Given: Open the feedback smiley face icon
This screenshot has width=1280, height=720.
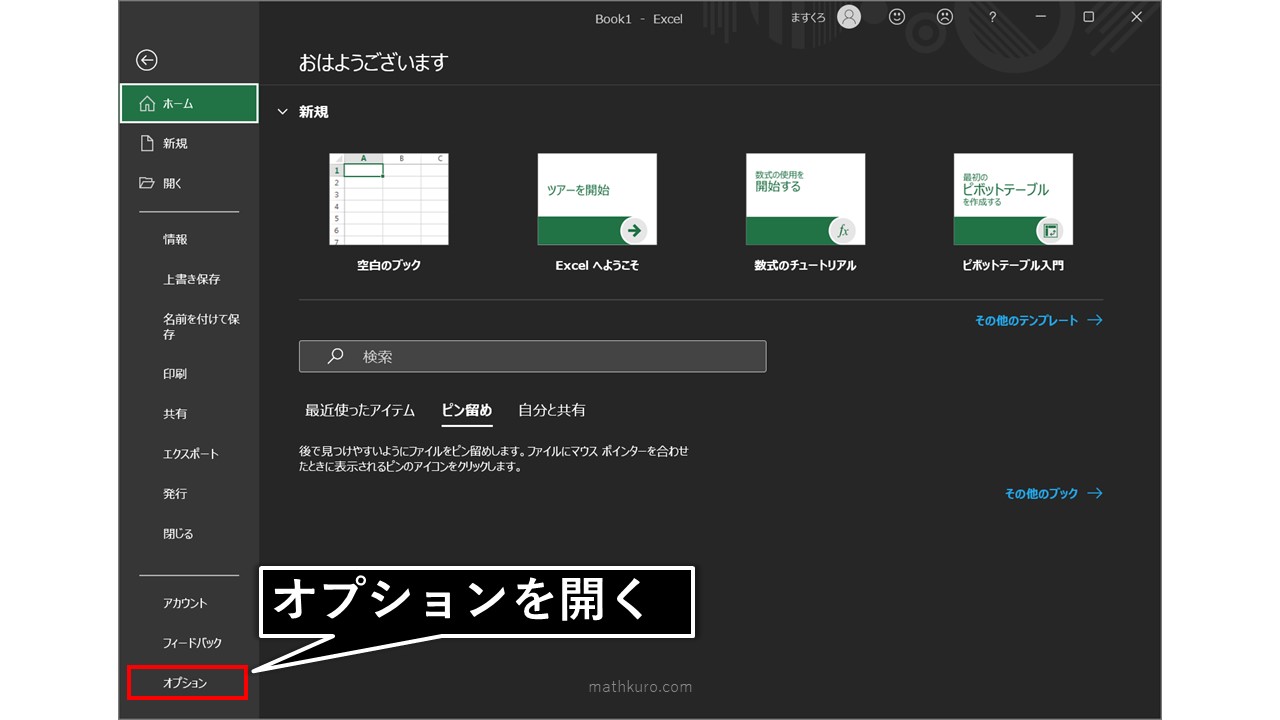Looking at the screenshot, I should (x=896, y=17).
